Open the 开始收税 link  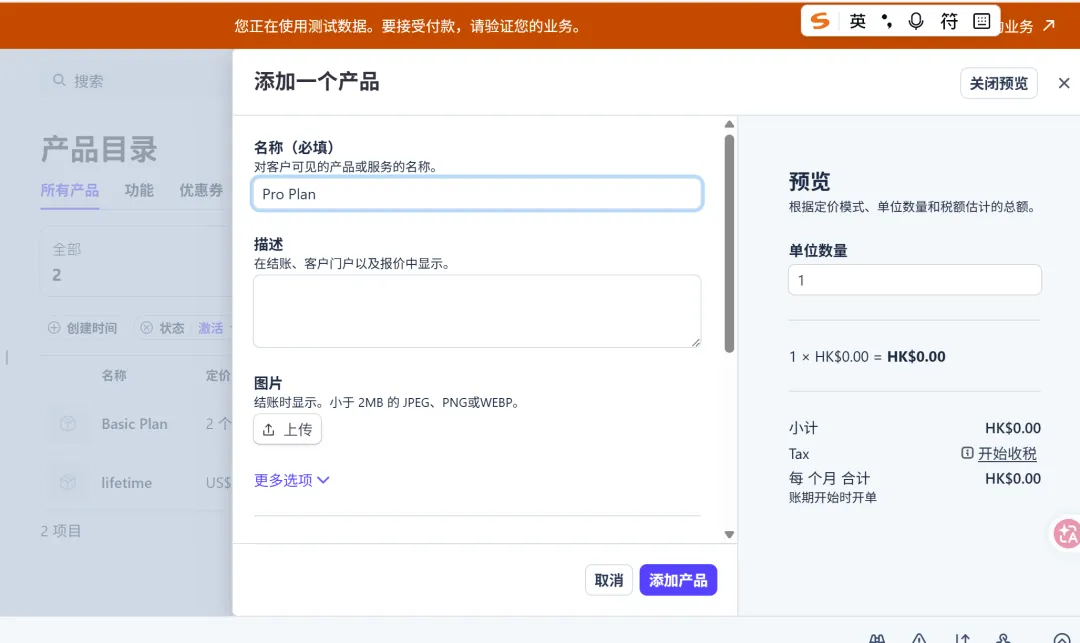pyautogui.click(x=1007, y=453)
